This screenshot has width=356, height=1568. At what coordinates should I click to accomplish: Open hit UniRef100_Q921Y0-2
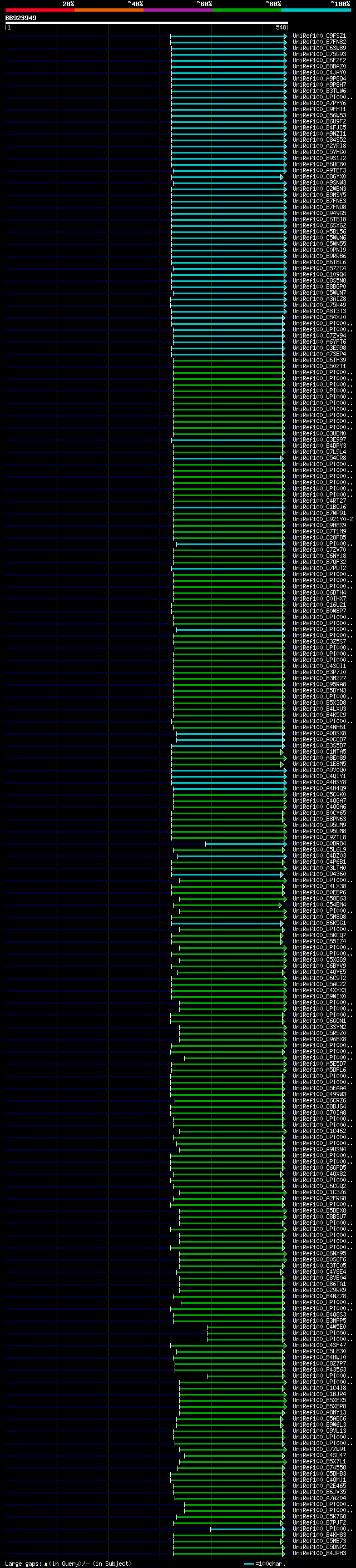point(323,519)
